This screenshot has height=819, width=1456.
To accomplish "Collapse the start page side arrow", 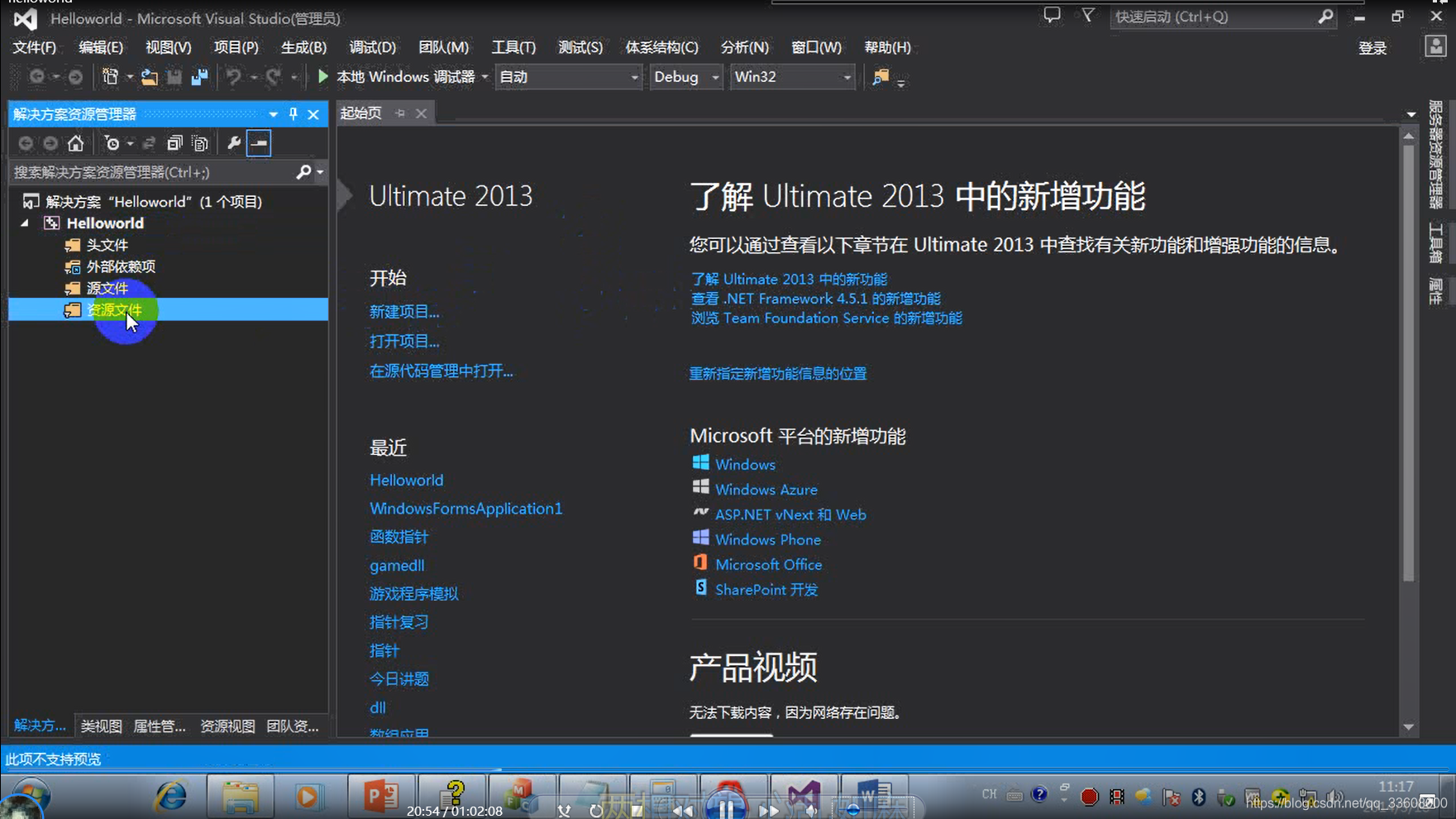I will coord(345,195).
